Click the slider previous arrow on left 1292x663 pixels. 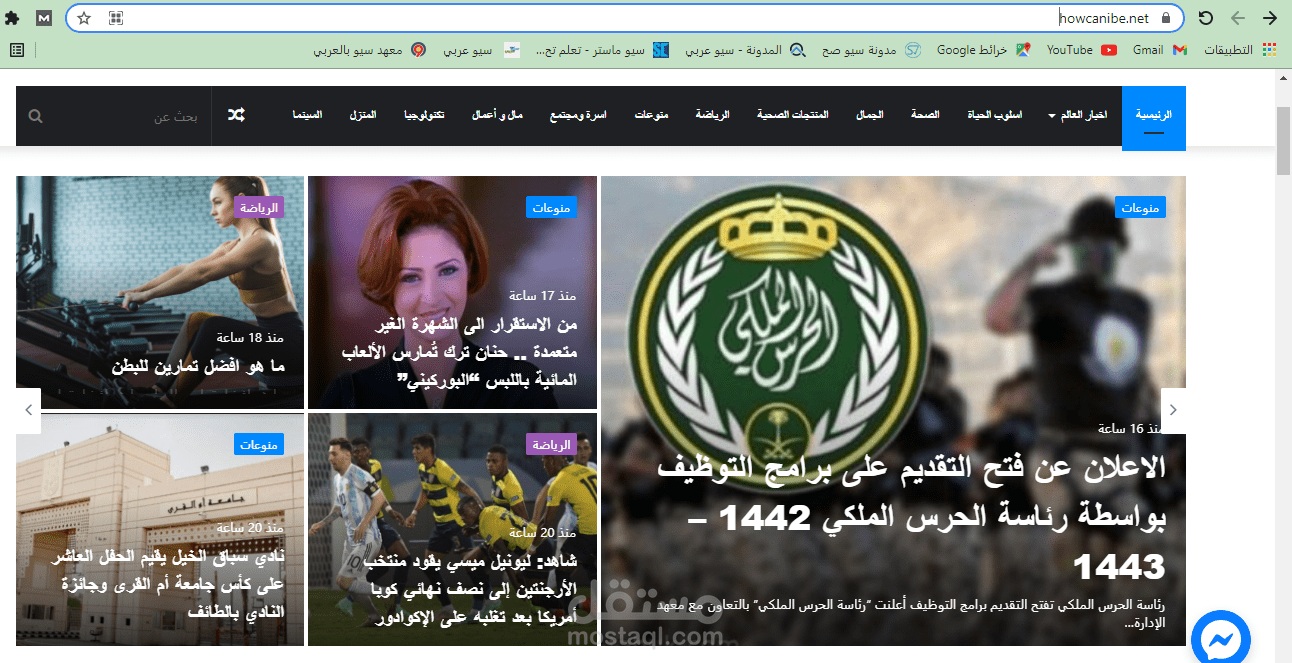point(28,410)
